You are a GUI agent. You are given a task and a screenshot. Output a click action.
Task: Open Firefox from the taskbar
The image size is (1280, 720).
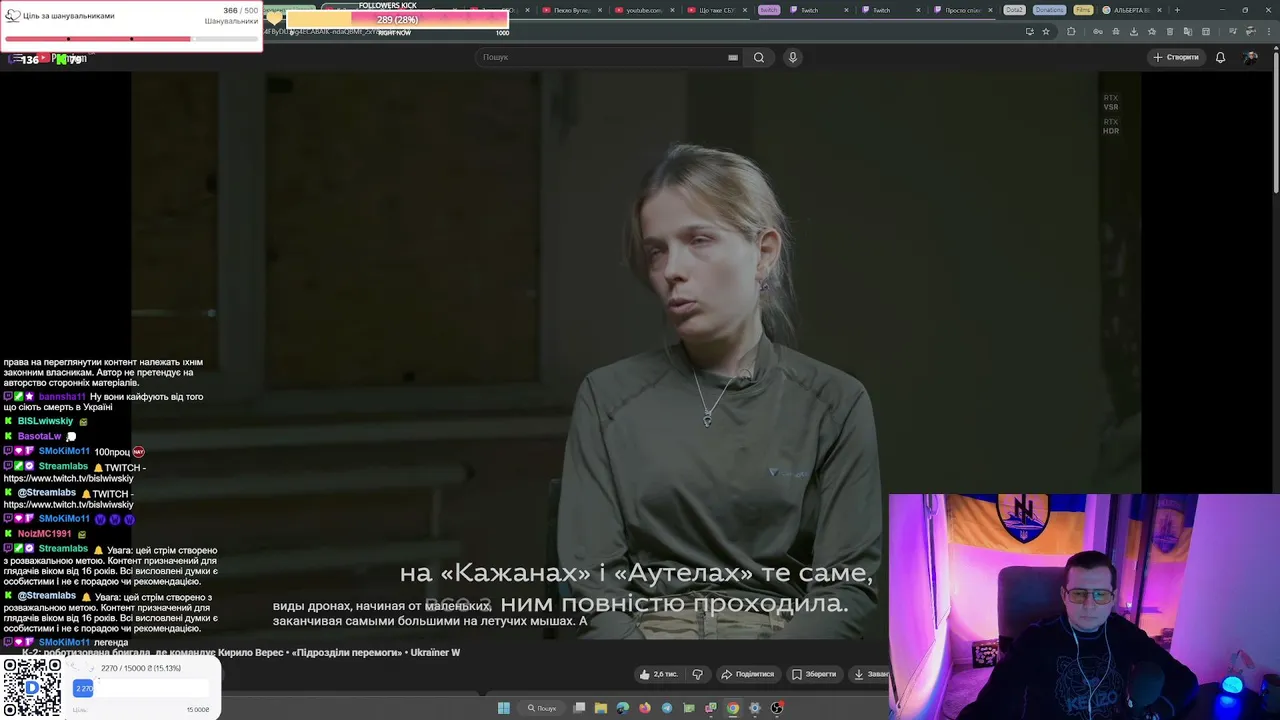click(x=645, y=708)
